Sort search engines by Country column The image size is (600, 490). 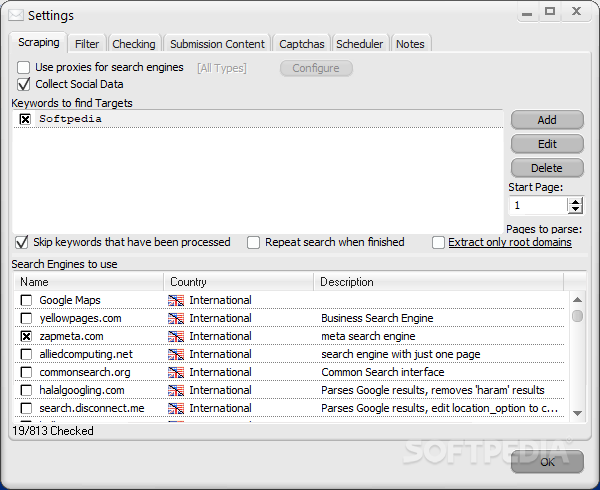point(239,282)
